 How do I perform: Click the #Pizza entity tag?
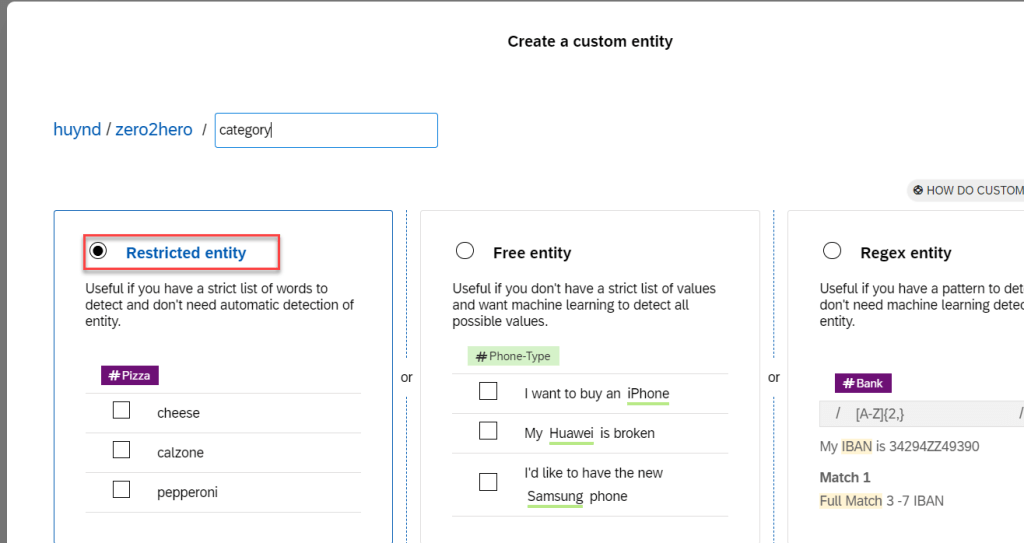130,376
